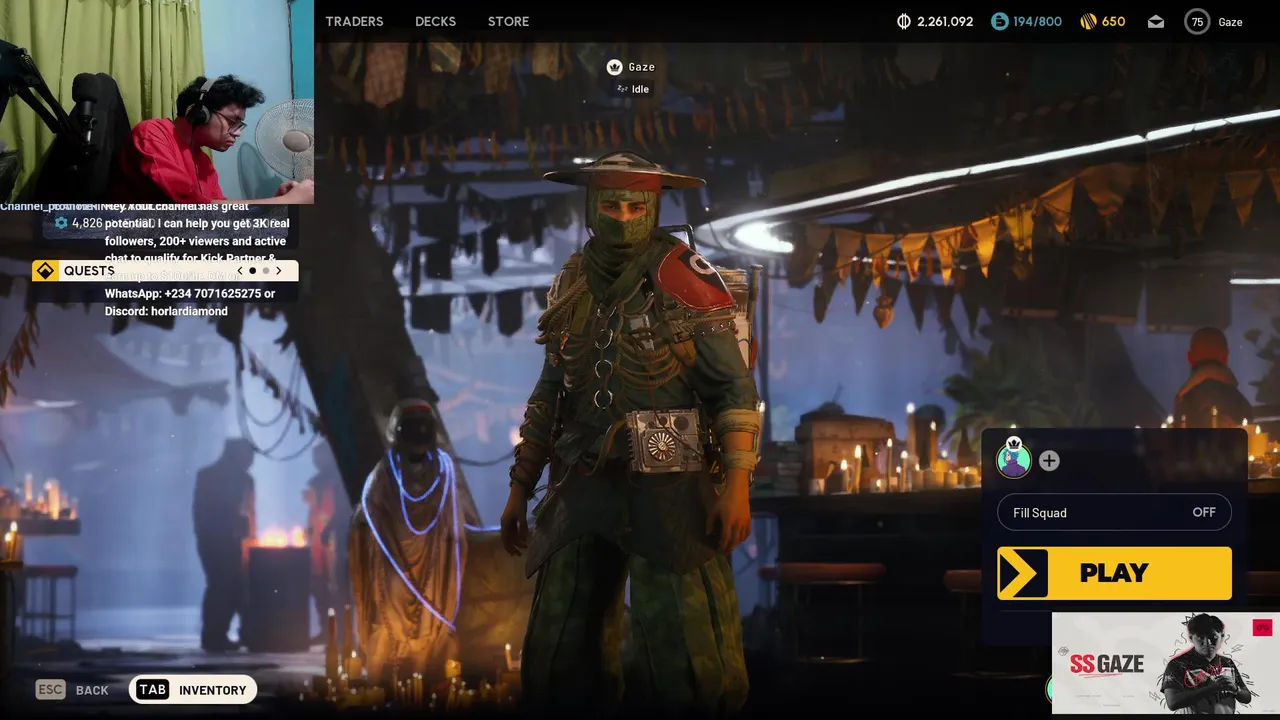Click the SS GAZE stream banner
The width and height of the screenshot is (1280, 720).
pyautogui.click(x=1165, y=663)
